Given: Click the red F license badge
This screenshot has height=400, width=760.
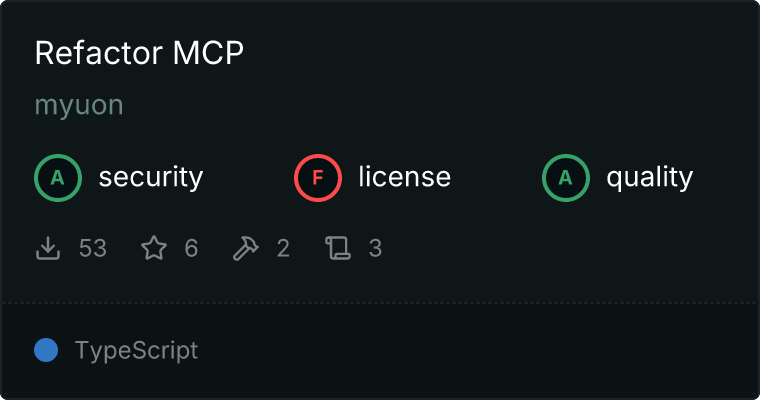Looking at the screenshot, I should 318,178.
